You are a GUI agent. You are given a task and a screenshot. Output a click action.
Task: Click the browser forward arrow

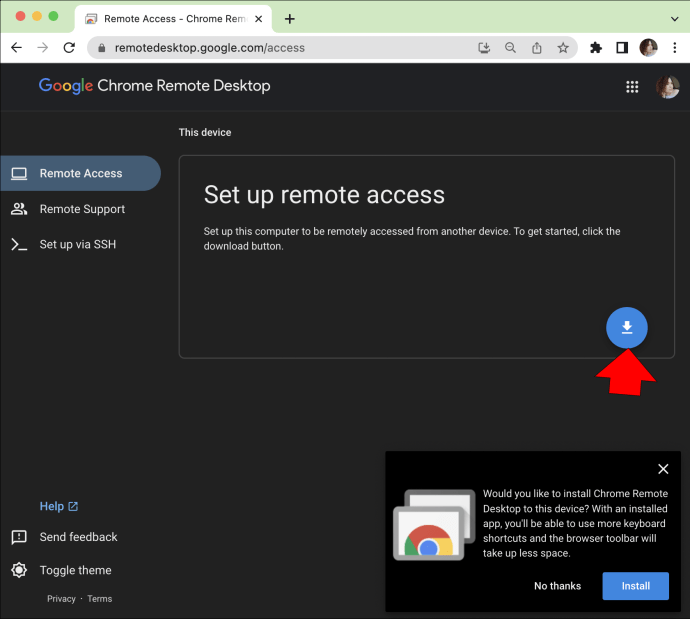(x=43, y=48)
